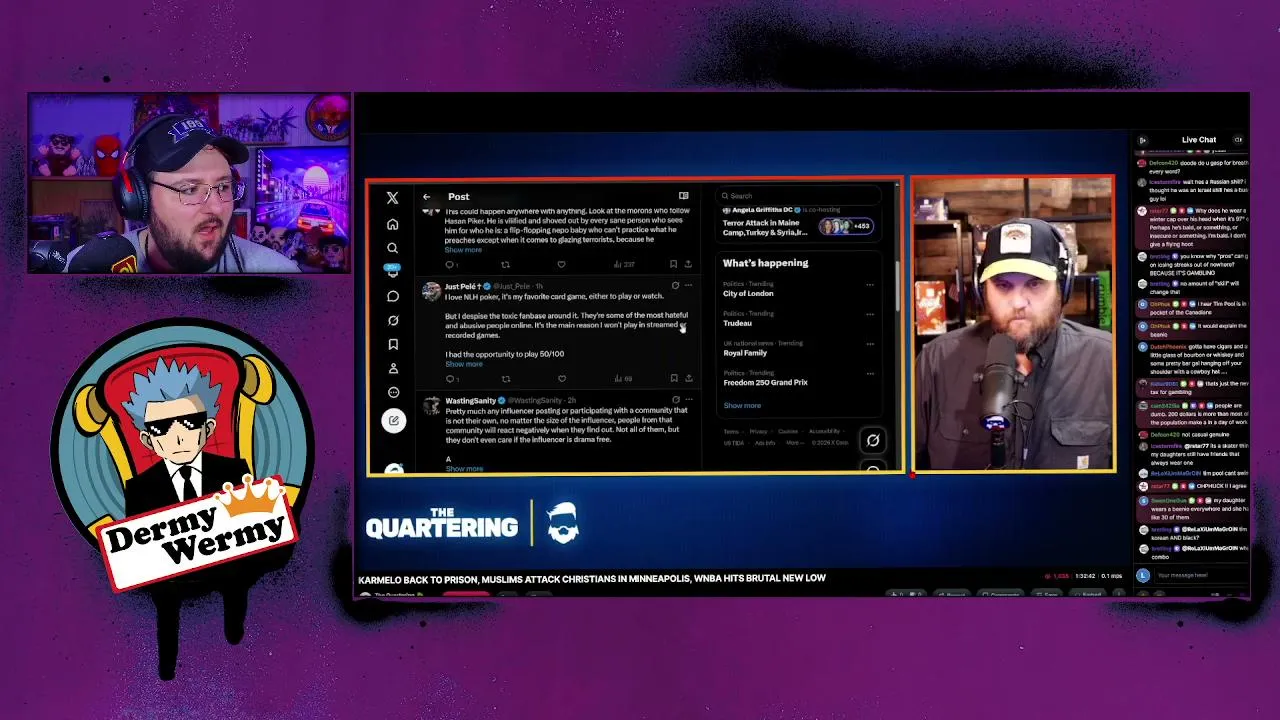Open the Explore magnifier icon in sidebar
The image size is (1280, 720).
click(x=392, y=248)
